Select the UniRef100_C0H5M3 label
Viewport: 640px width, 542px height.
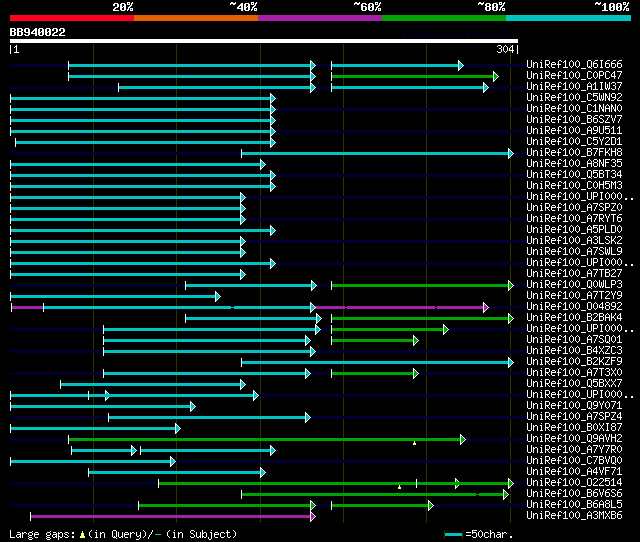pos(574,186)
